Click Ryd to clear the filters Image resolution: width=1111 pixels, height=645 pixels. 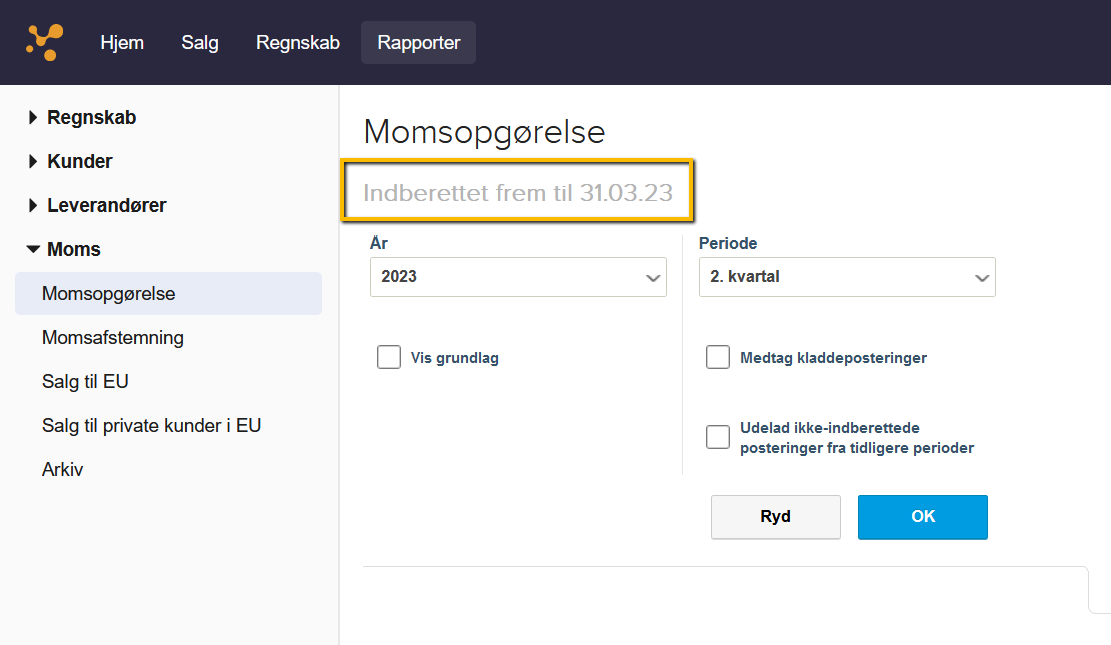point(775,517)
